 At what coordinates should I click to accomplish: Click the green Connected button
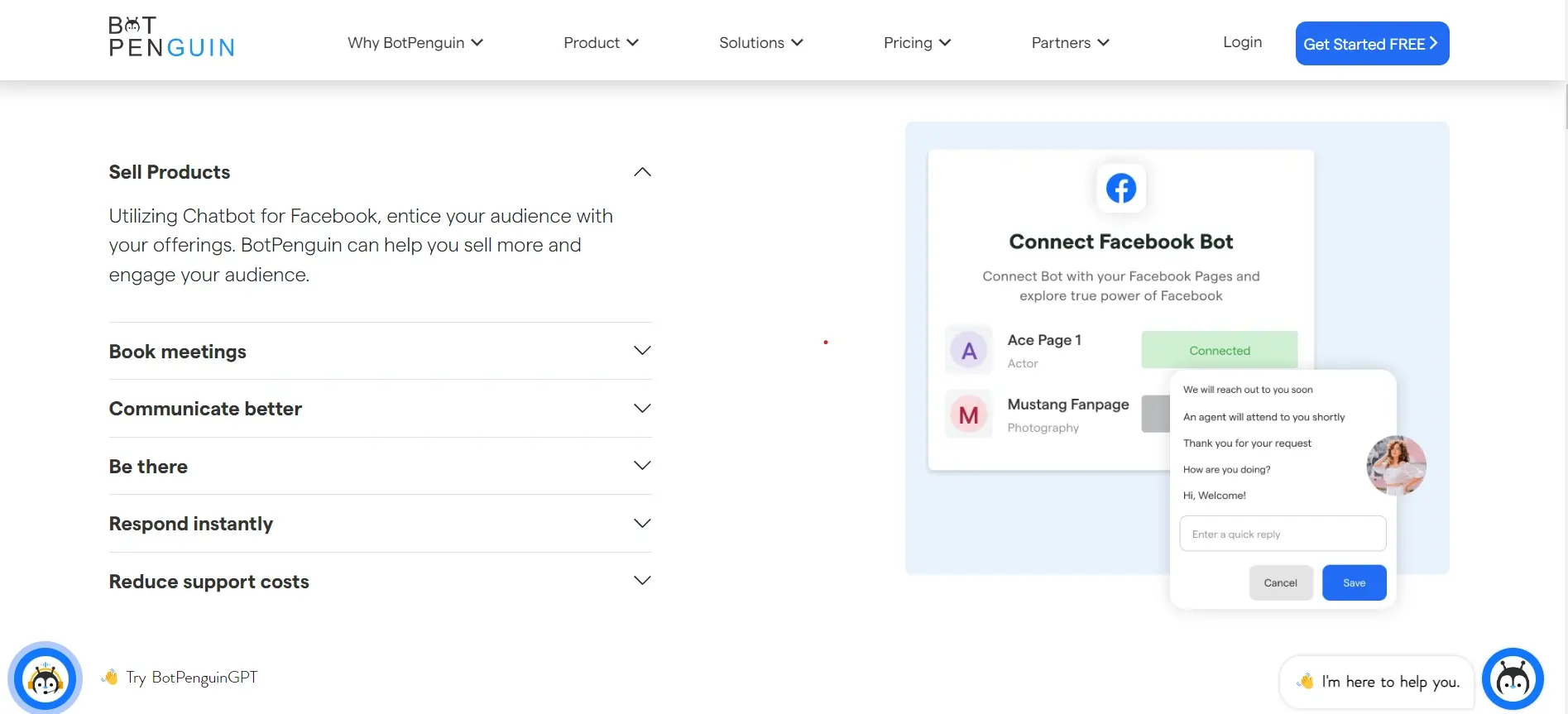point(1220,350)
